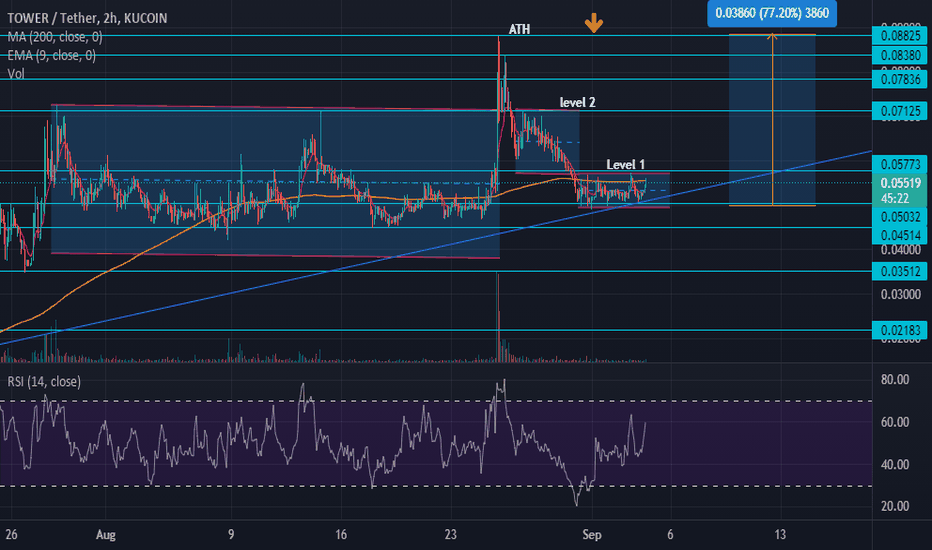The height and width of the screenshot is (550, 932).
Task: Select the EMA (9, close, 0) indicator label
Action: tap(52, 56)
